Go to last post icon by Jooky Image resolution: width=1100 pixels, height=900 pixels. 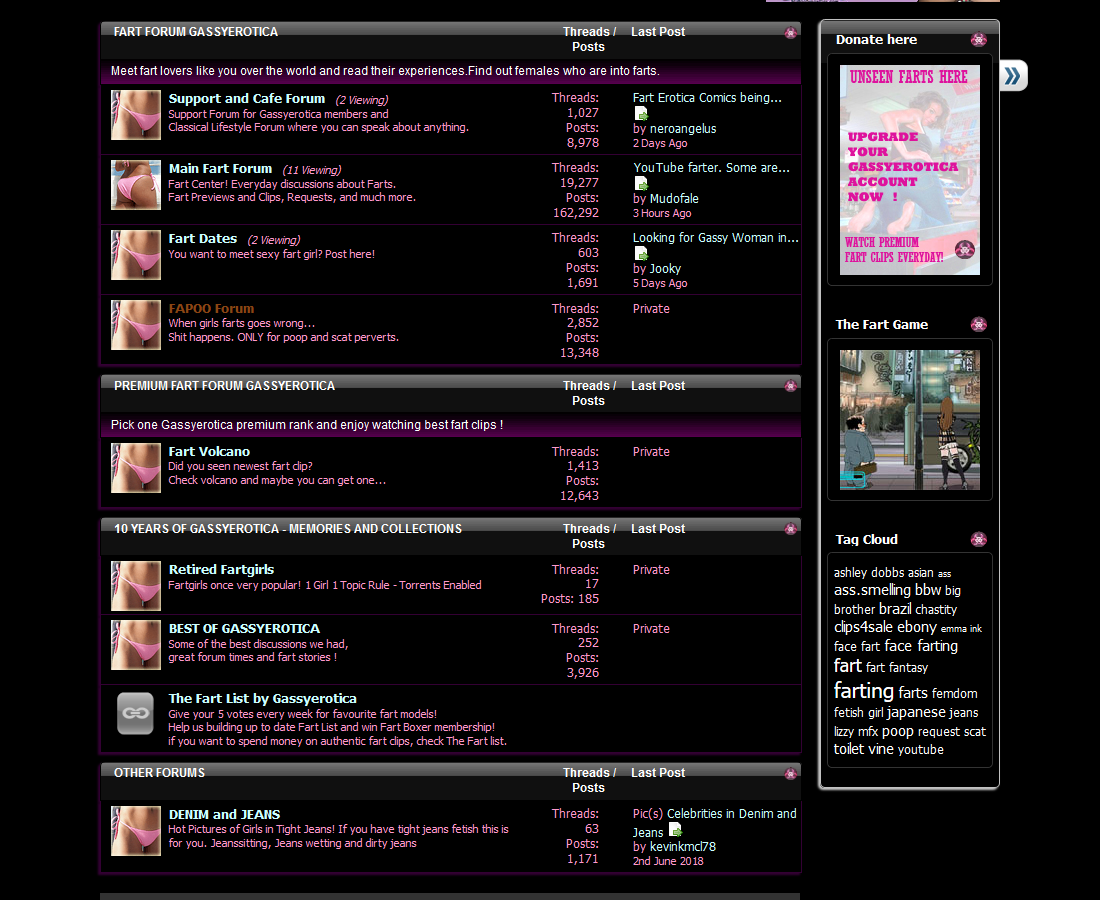[641, 254]
